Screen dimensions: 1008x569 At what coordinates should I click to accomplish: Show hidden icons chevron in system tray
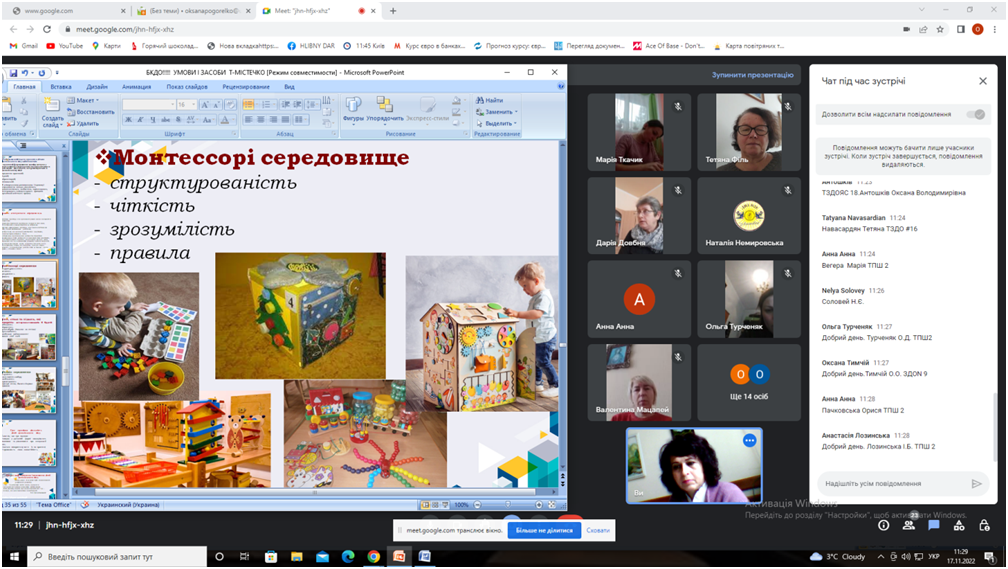881,557
